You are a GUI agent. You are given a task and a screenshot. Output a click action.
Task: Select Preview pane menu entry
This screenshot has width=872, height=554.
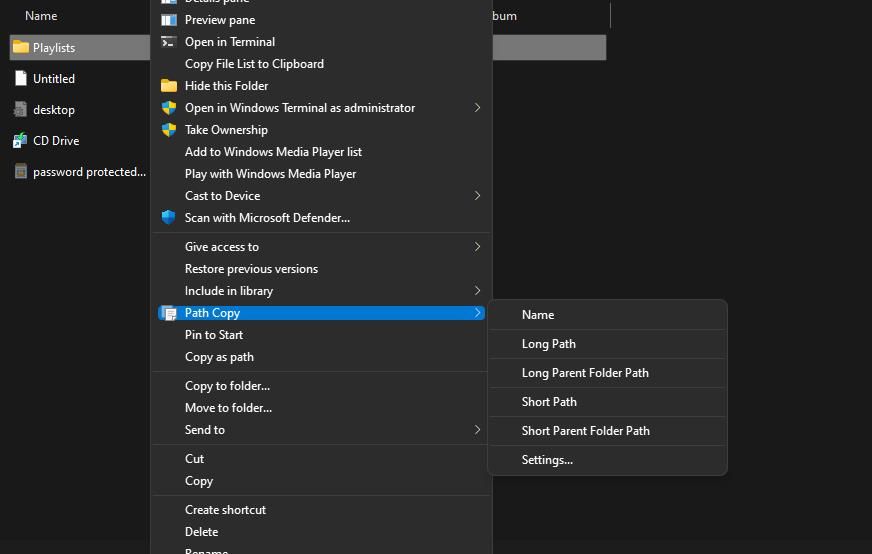321,20
